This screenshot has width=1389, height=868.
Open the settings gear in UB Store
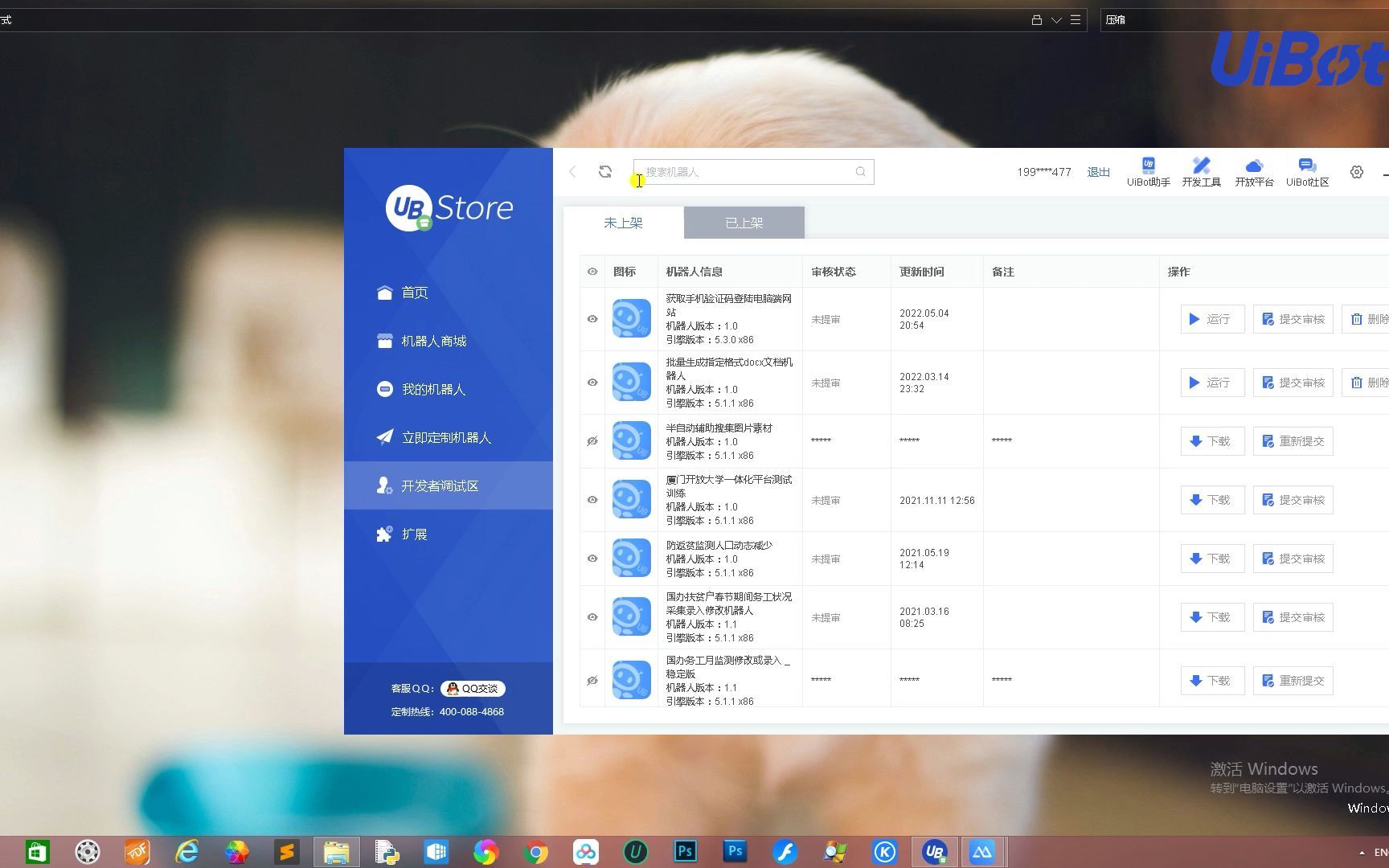[1357, 172]
